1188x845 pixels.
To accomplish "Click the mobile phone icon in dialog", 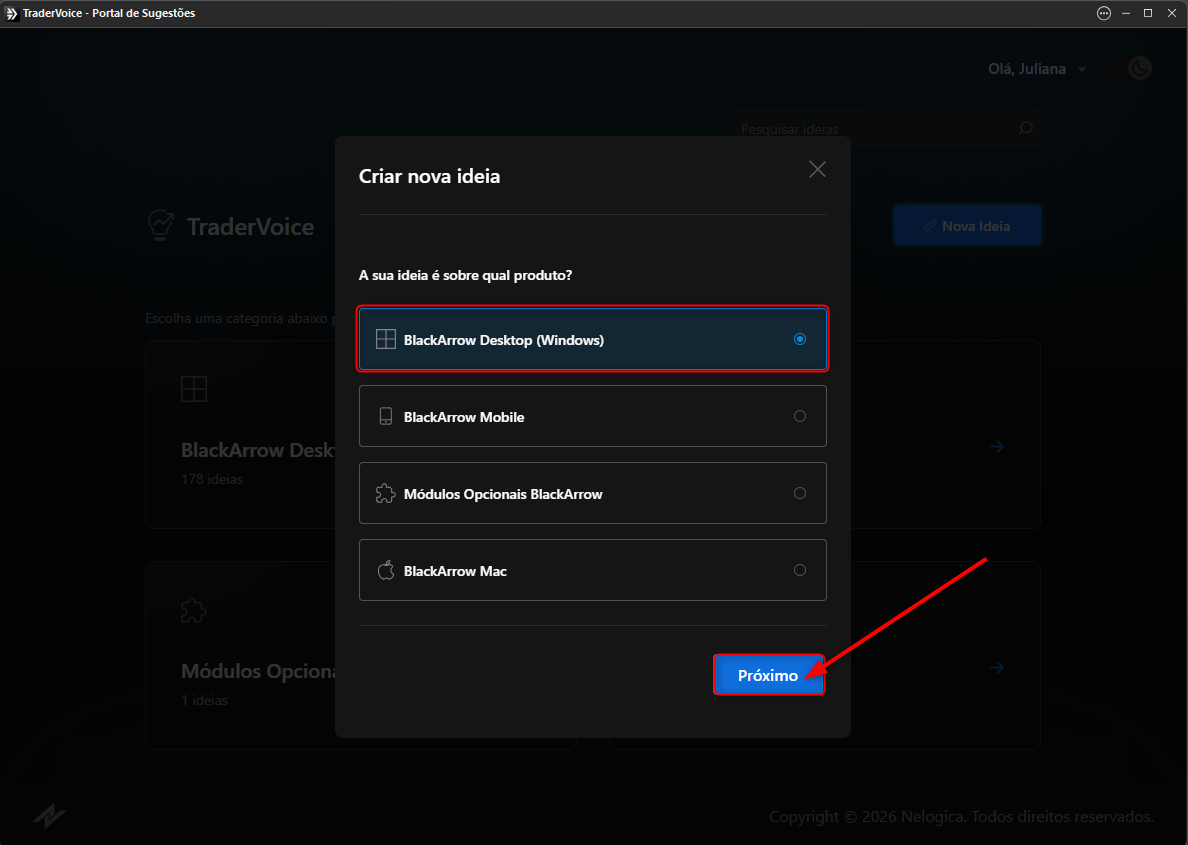I will [386, 417].
